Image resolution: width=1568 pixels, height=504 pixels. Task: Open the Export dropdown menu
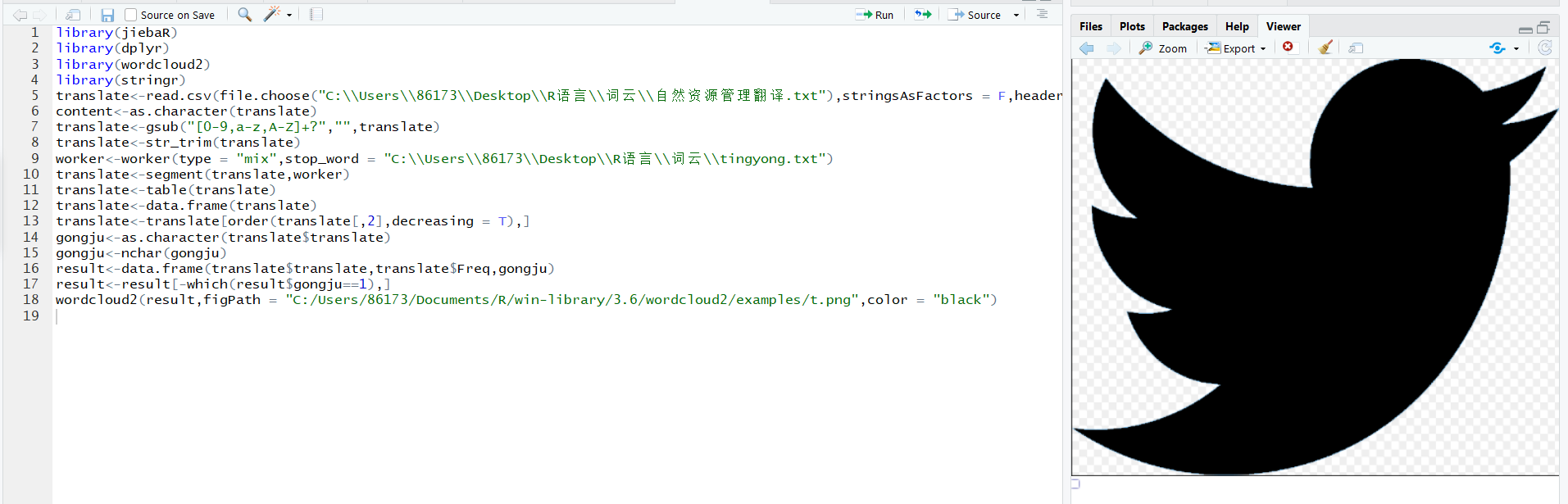tap(1235, 48)
